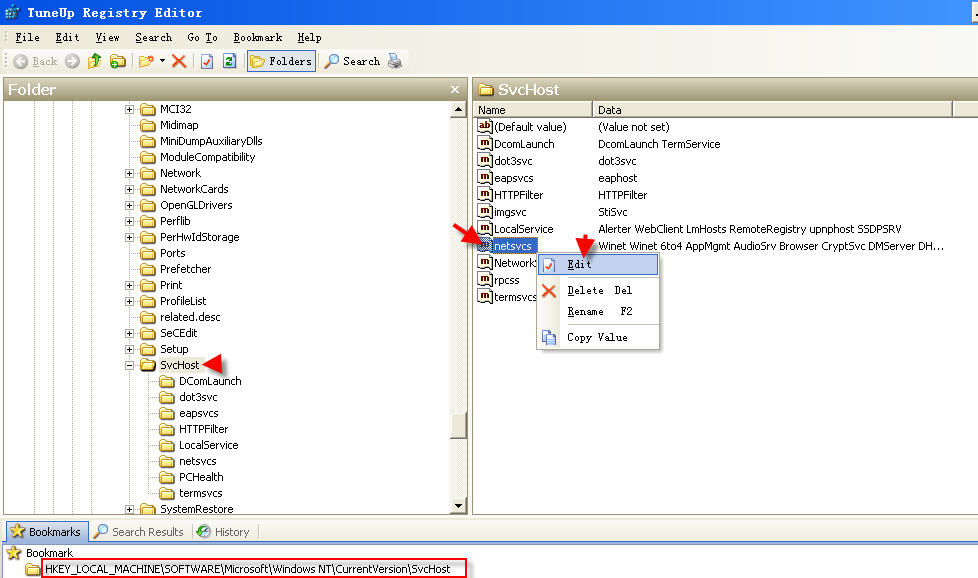Open the Bookmark menu

tap(258, 37)
